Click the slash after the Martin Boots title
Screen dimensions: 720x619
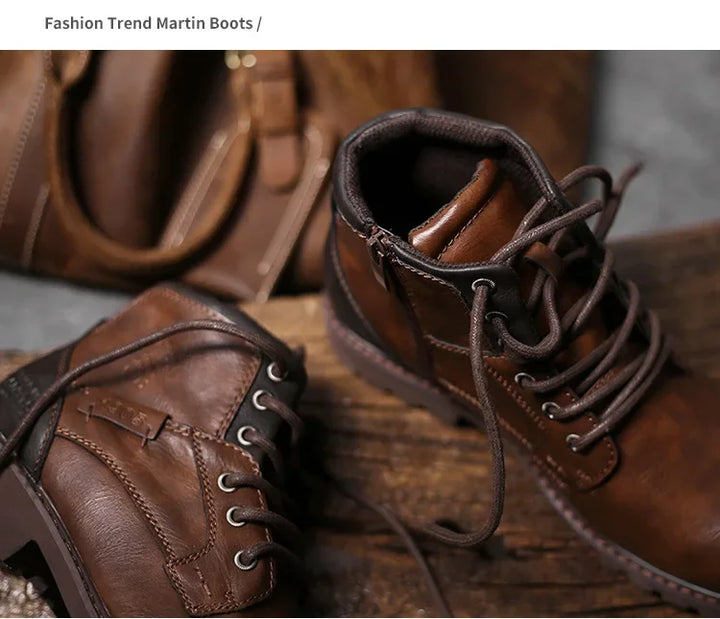tap(259, 23)
